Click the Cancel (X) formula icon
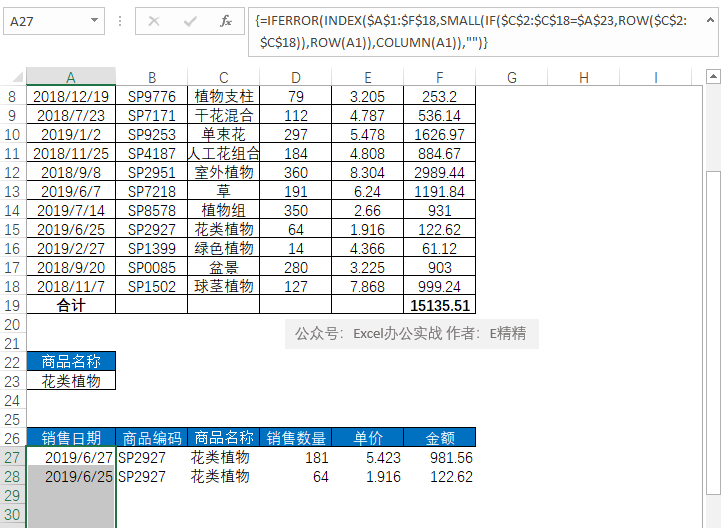 (154, 20)
